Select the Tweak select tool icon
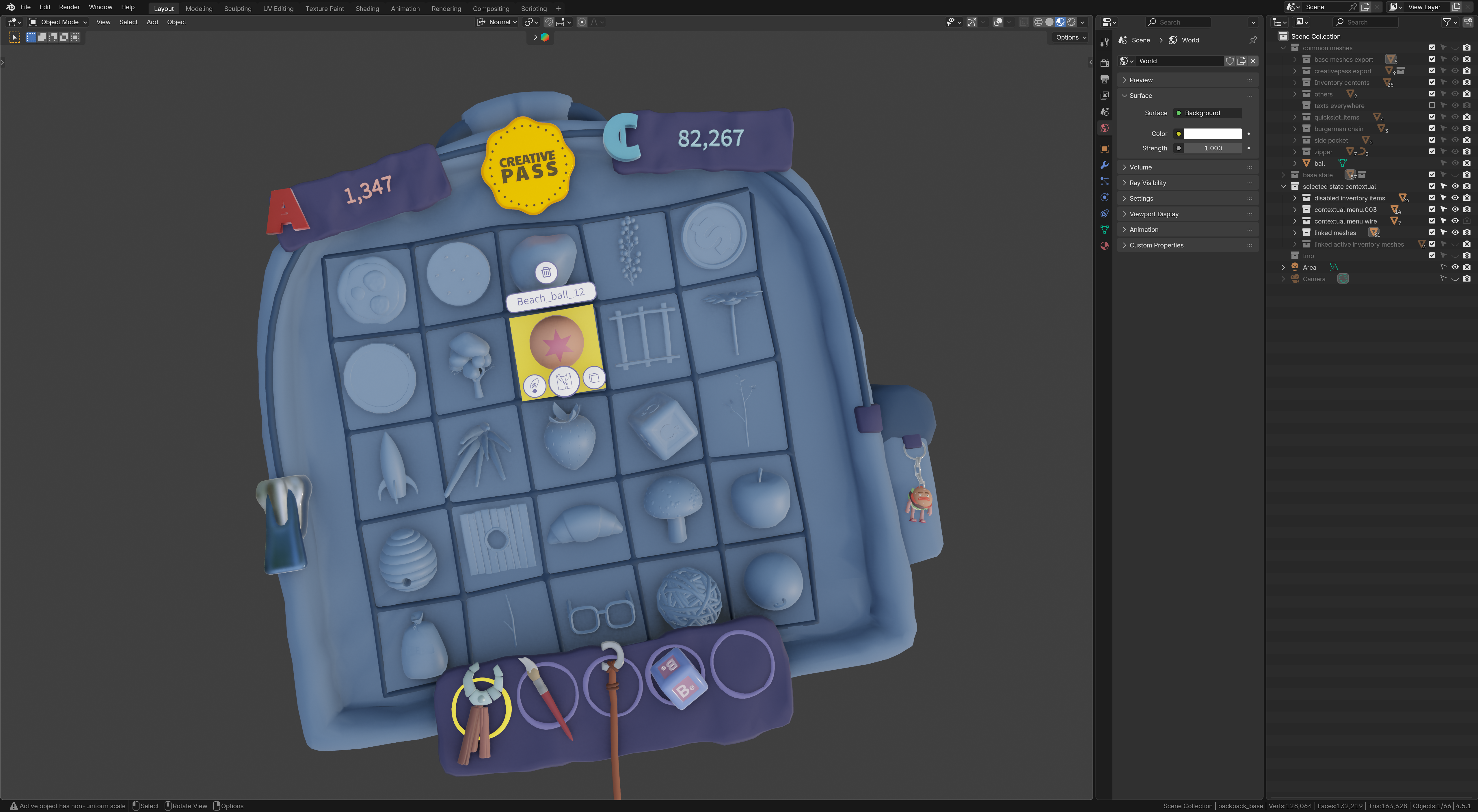Image resolution: width=1478 pixels, height=812 pixels. pyautogui.click(x=14, y=37)
